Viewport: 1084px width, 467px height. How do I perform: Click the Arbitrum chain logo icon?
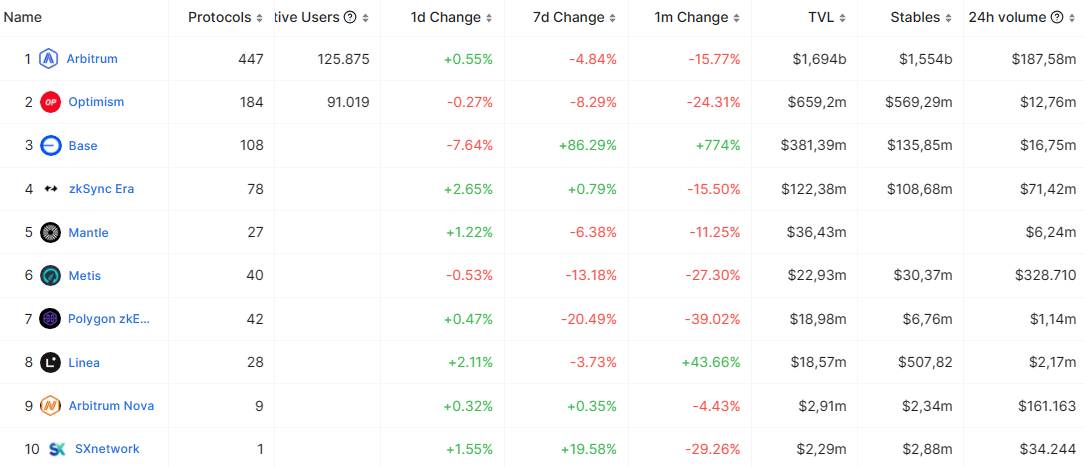48,59
